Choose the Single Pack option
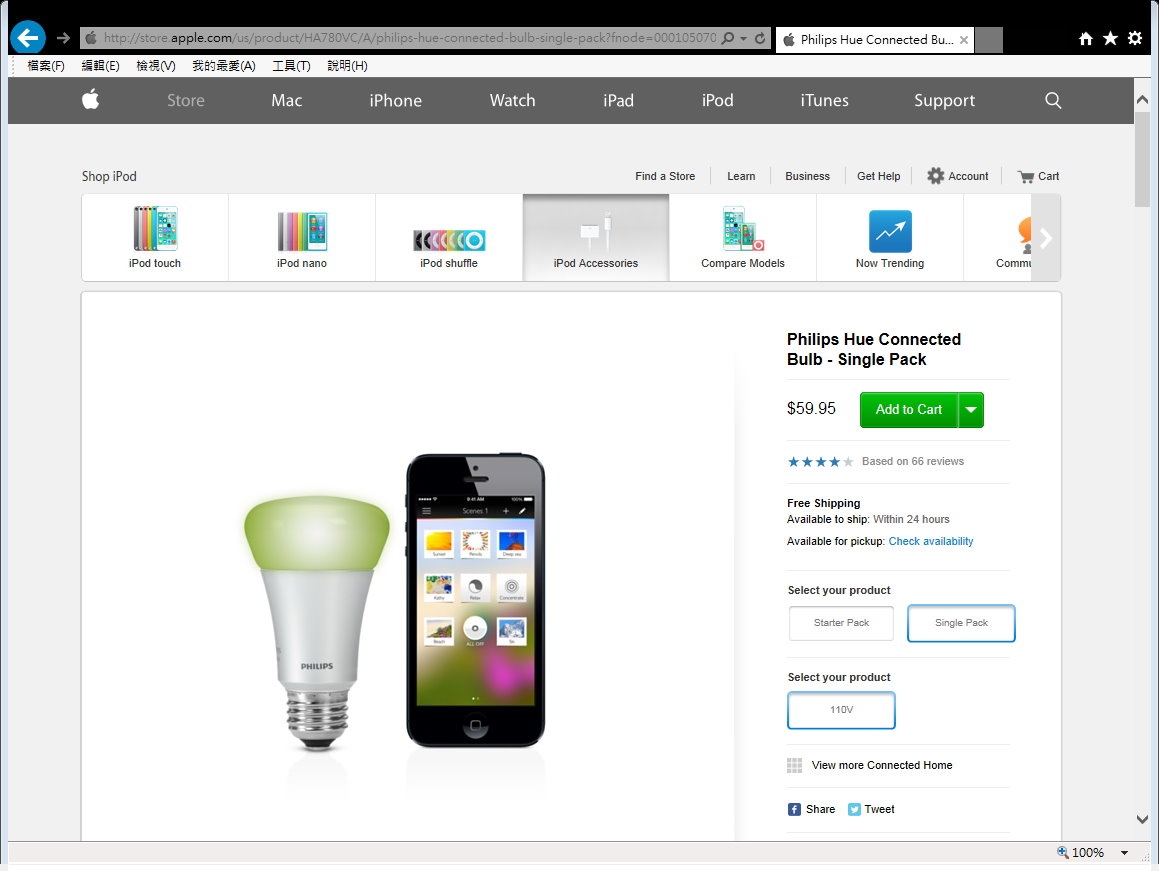The height and width of the screenshot is (871, 1159). click(x=961, y=623)
